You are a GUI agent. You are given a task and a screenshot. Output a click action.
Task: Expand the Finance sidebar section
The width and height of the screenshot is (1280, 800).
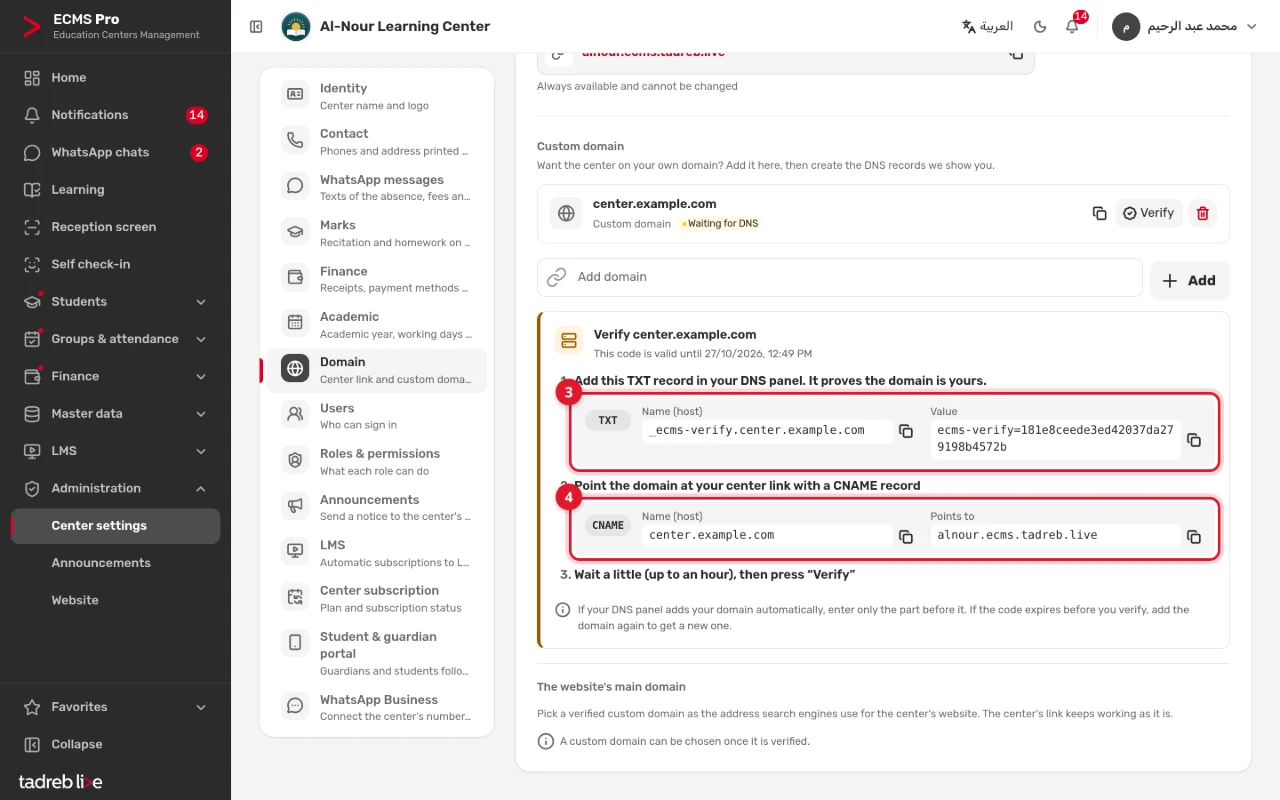point(115,376)
